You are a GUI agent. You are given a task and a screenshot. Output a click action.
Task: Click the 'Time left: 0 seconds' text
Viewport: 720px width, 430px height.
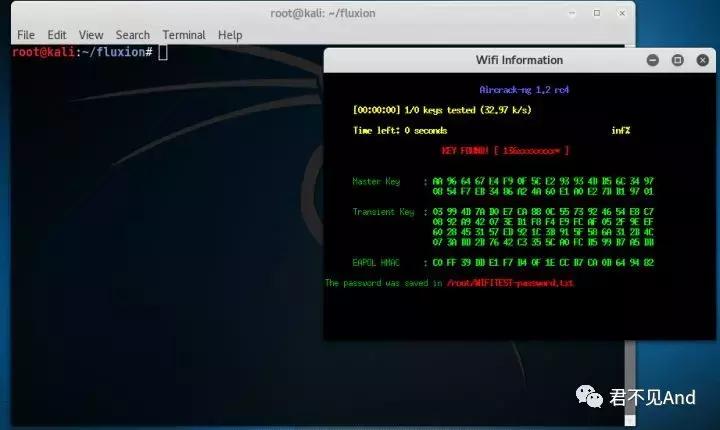click(400, 130)
